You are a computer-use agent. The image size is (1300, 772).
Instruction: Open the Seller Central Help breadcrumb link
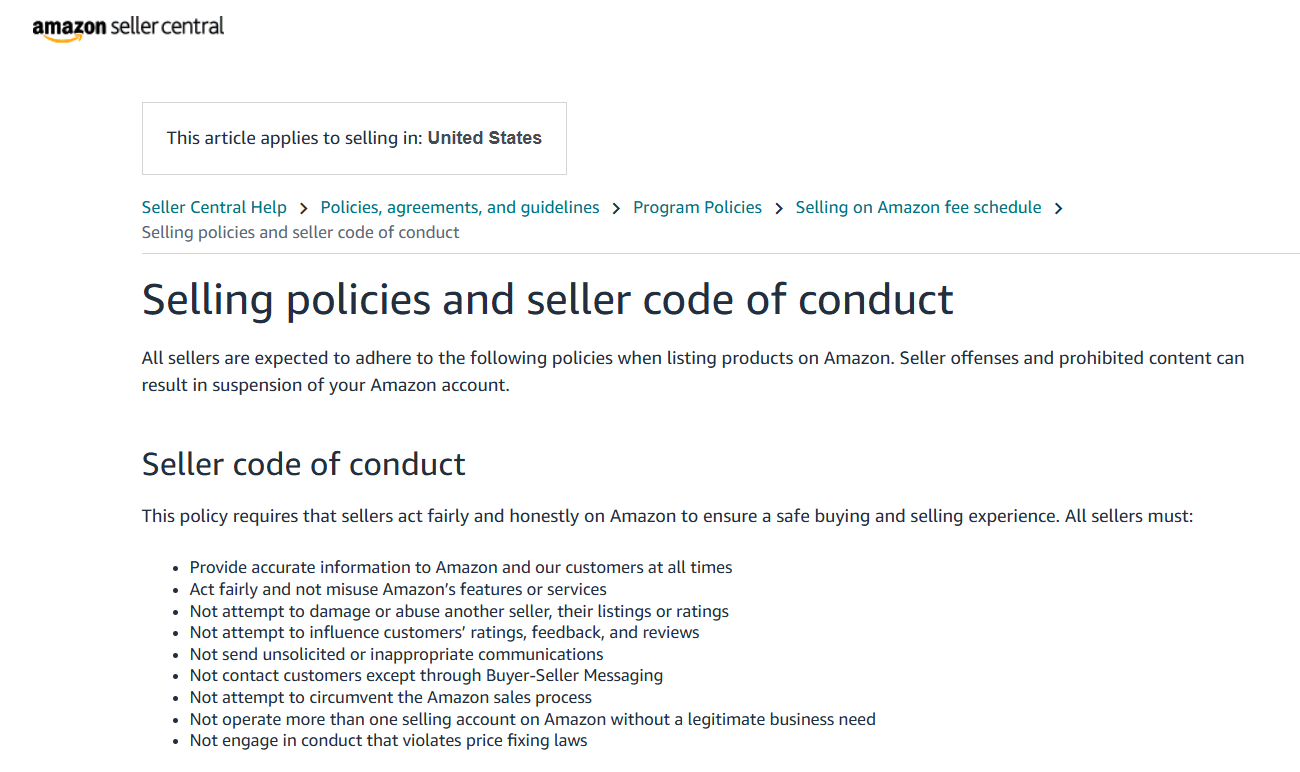[214, 207]
